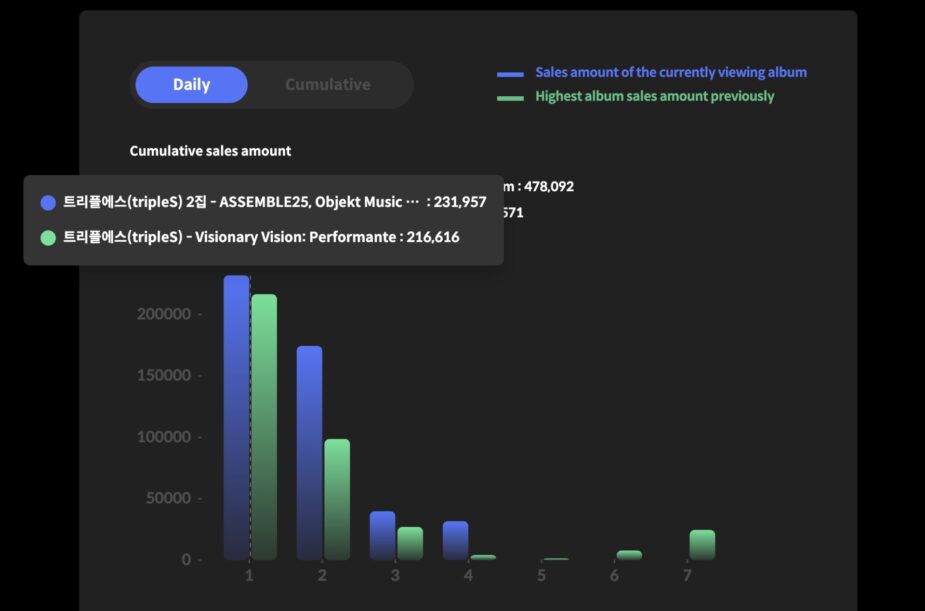Switch to the Daily view
Image resolution: width=925 pixels, height=611 pixels.
(191, 85)
